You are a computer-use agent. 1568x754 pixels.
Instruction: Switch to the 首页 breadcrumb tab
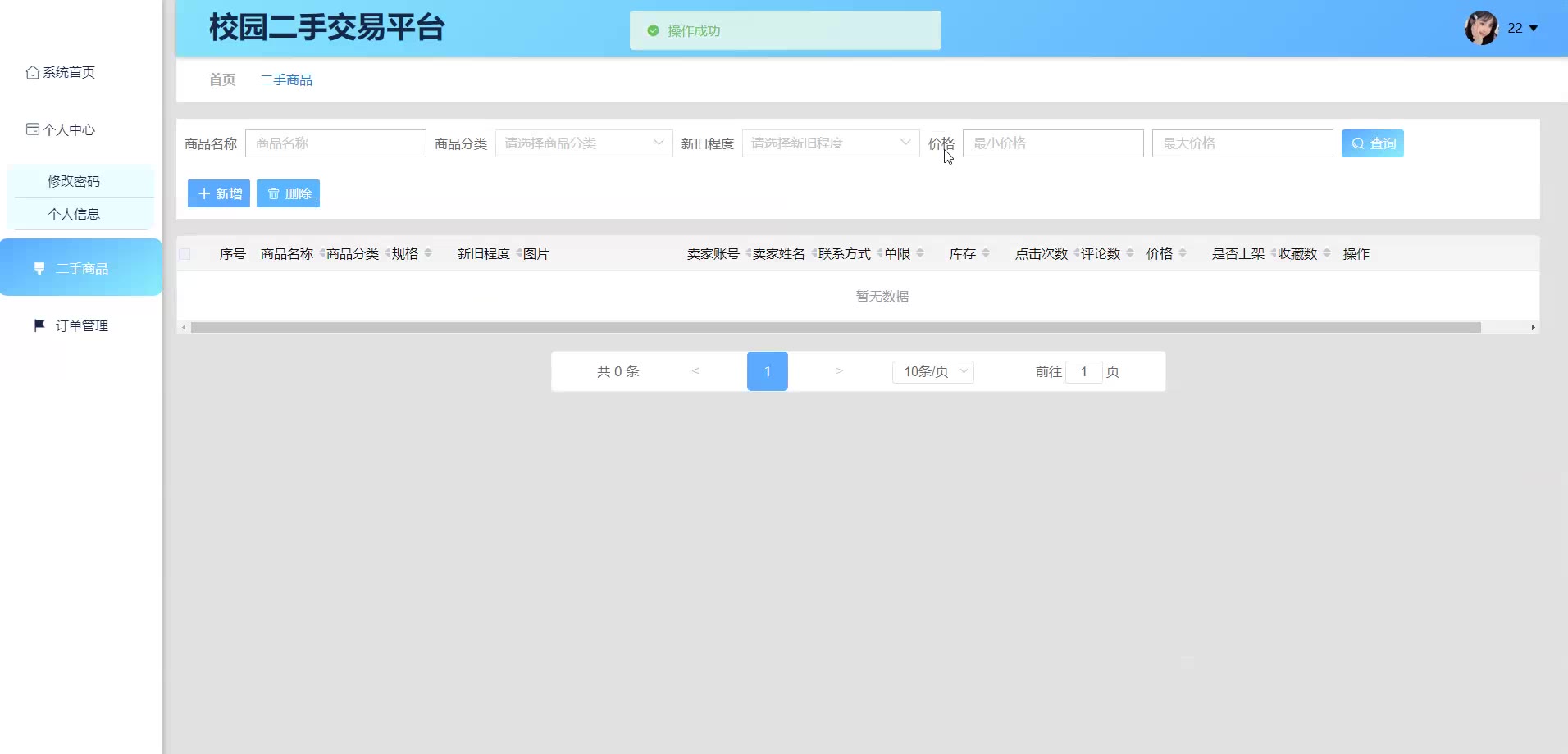[x=222, y=79]
